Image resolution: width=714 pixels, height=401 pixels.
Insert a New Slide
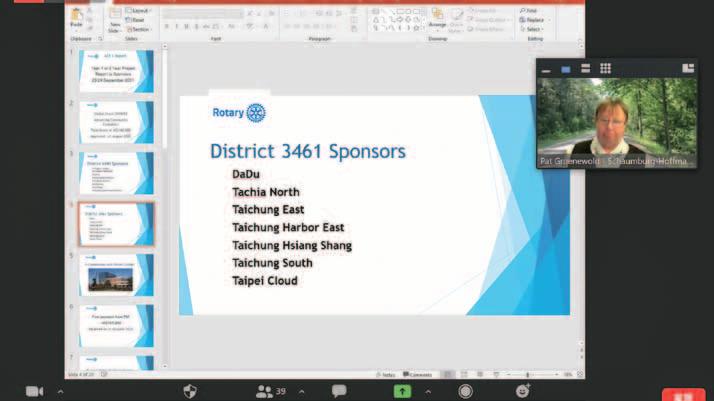(x=114, y=21)
